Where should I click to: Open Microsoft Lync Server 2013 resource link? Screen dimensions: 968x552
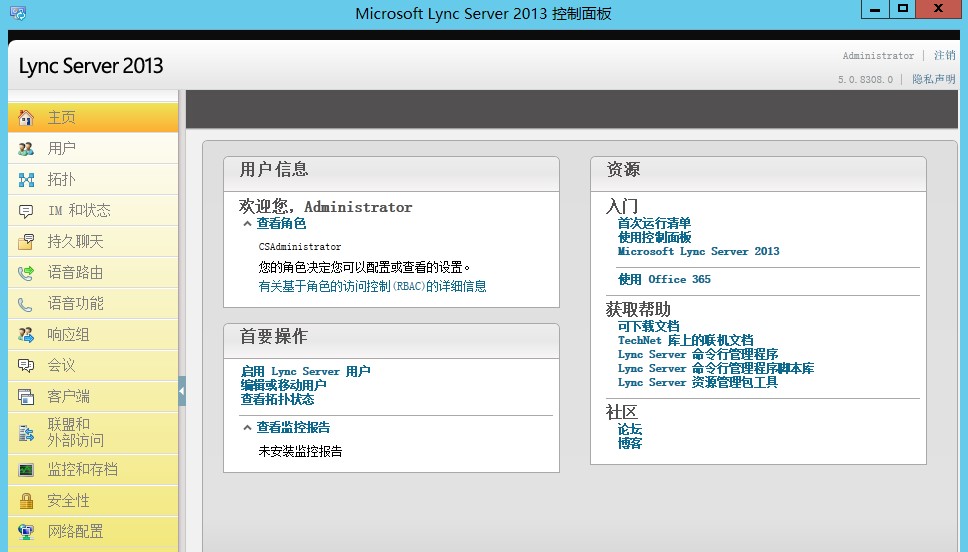tap(698, 251)
